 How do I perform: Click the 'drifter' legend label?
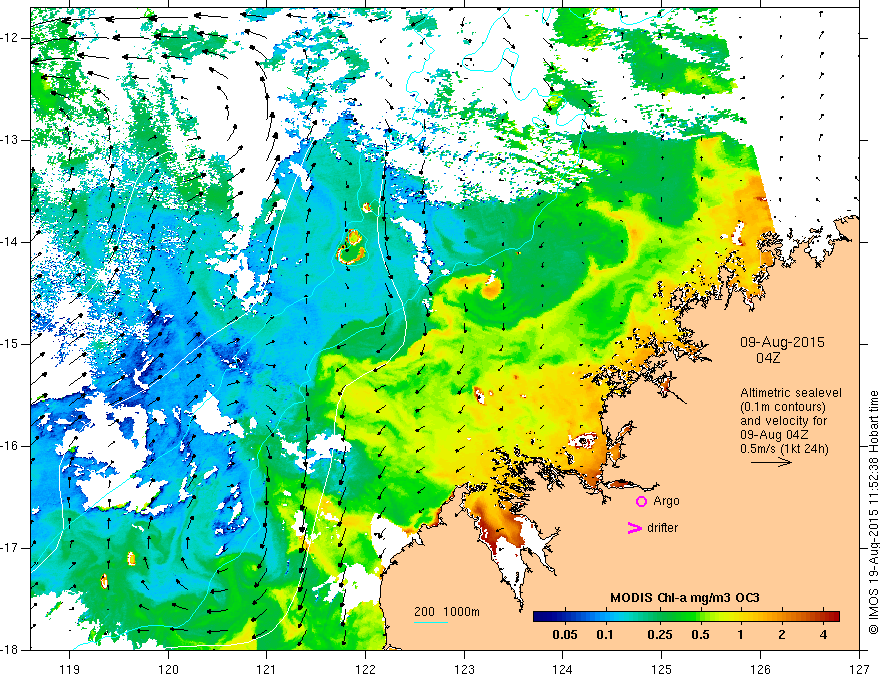pyautogui.click(x=662, y=528)
